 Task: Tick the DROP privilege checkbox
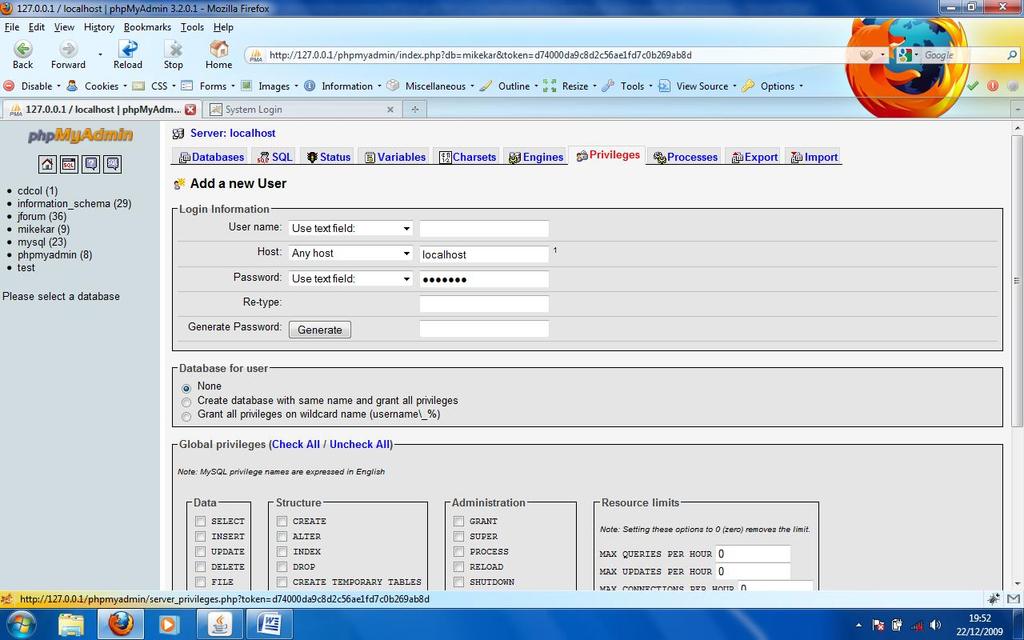[x=281, y=567]
